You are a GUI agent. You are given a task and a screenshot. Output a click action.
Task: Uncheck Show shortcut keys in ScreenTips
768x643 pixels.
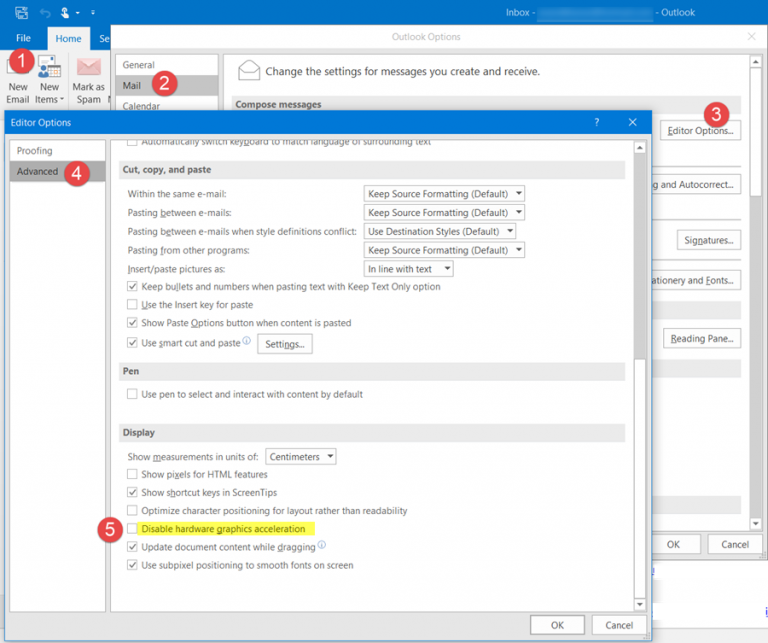[x=133, y=493]
